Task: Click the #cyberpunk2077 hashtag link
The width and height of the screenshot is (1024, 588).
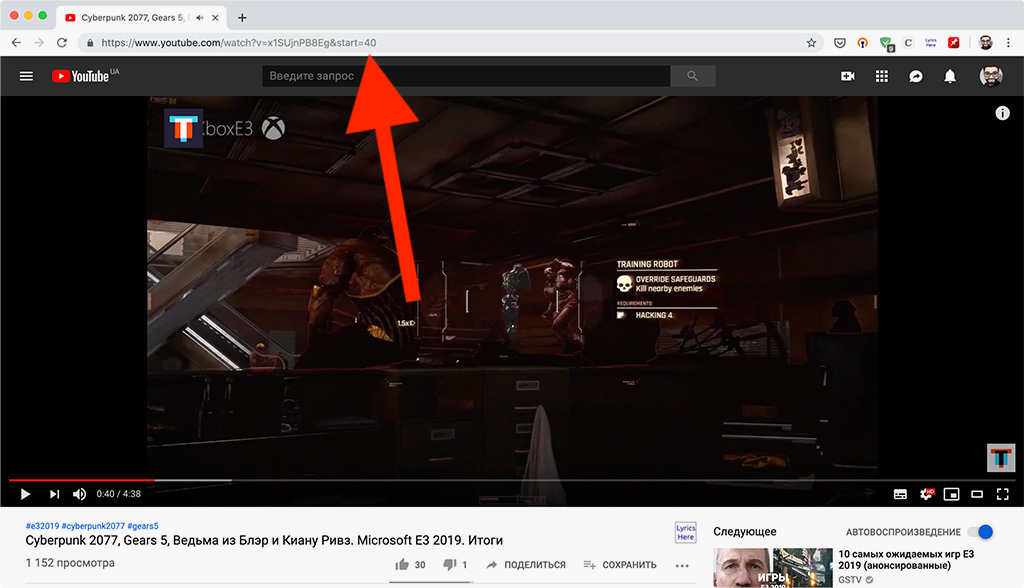Action: (93, 526)
